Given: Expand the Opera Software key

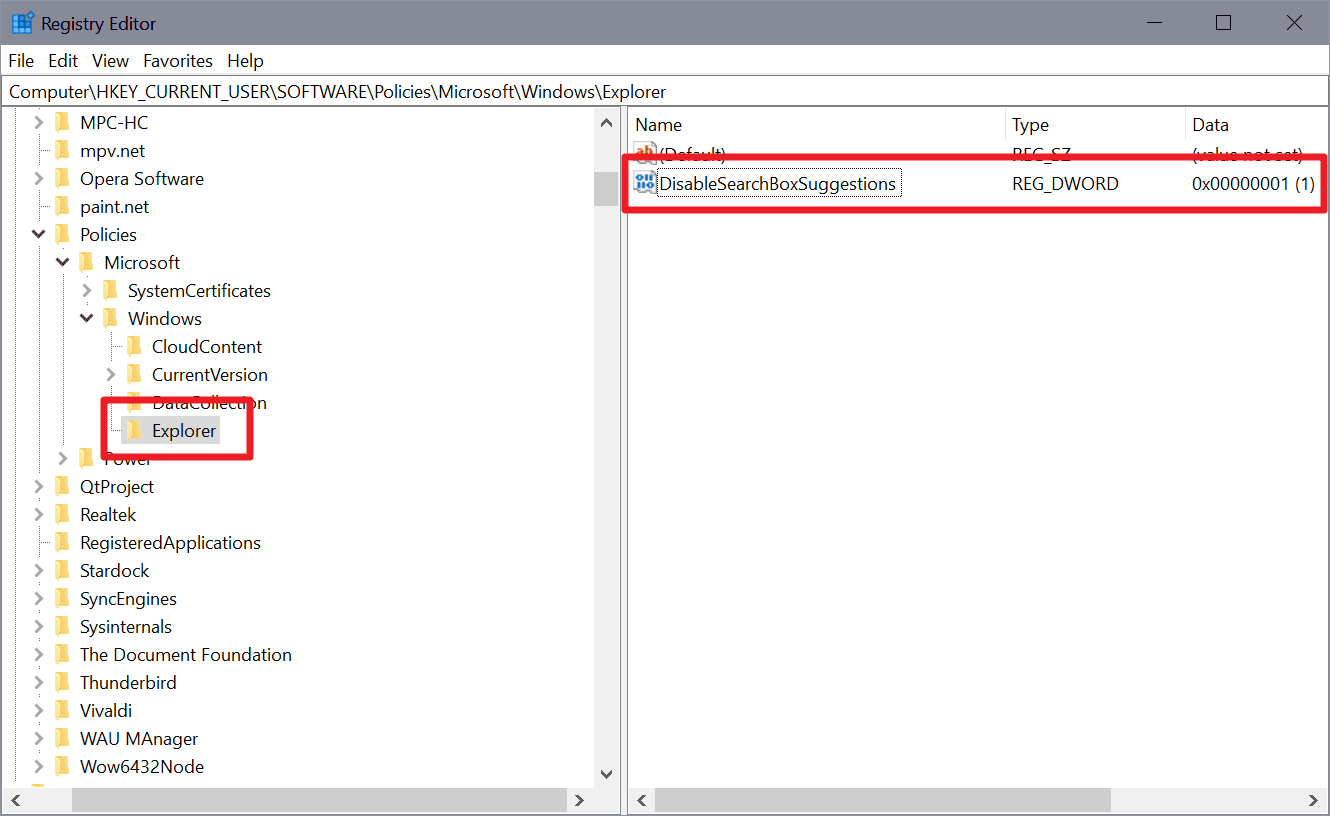Looking at the screenshot, I should pos(39,179).
